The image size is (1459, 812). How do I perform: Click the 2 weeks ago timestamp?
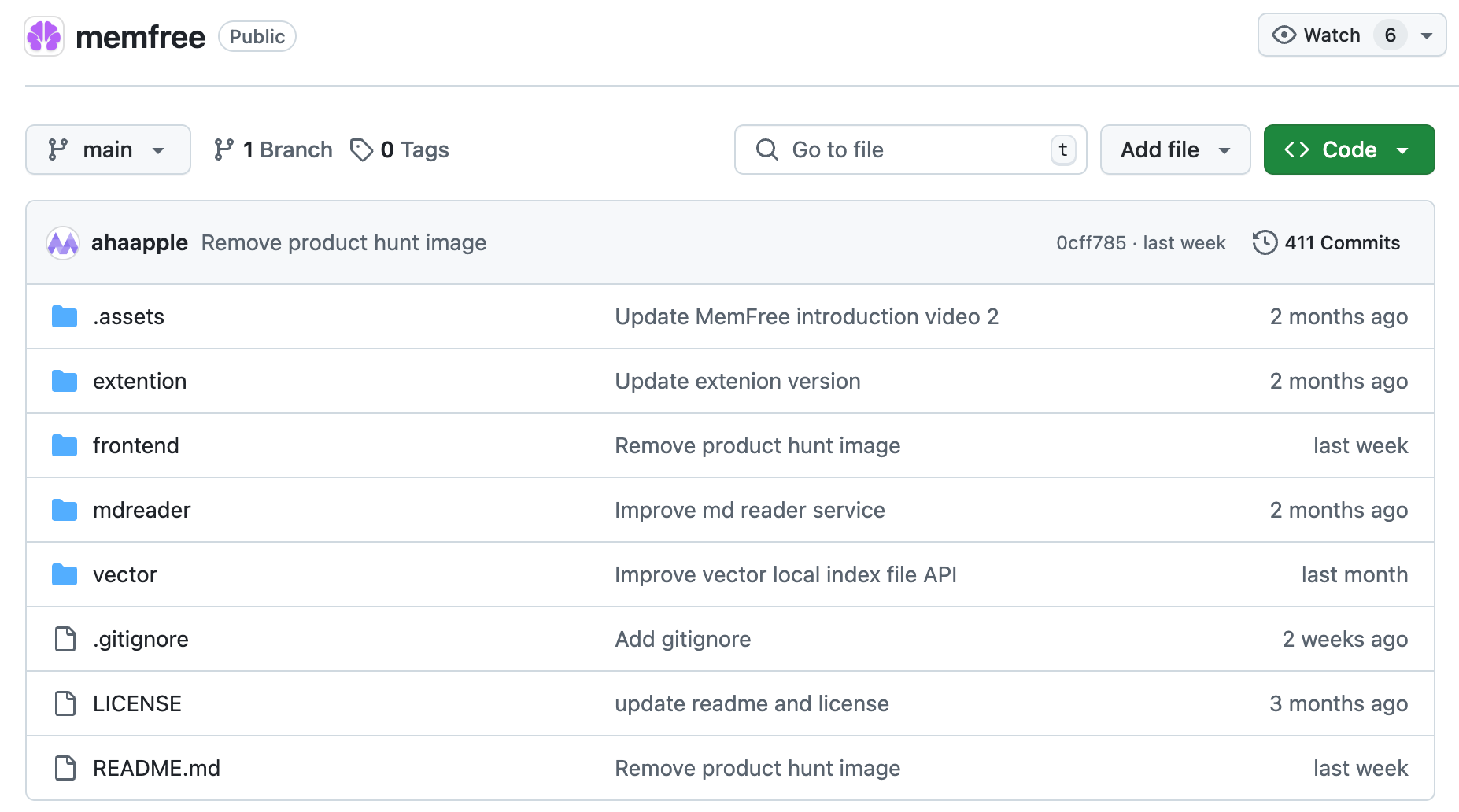tap(1345, 639)
